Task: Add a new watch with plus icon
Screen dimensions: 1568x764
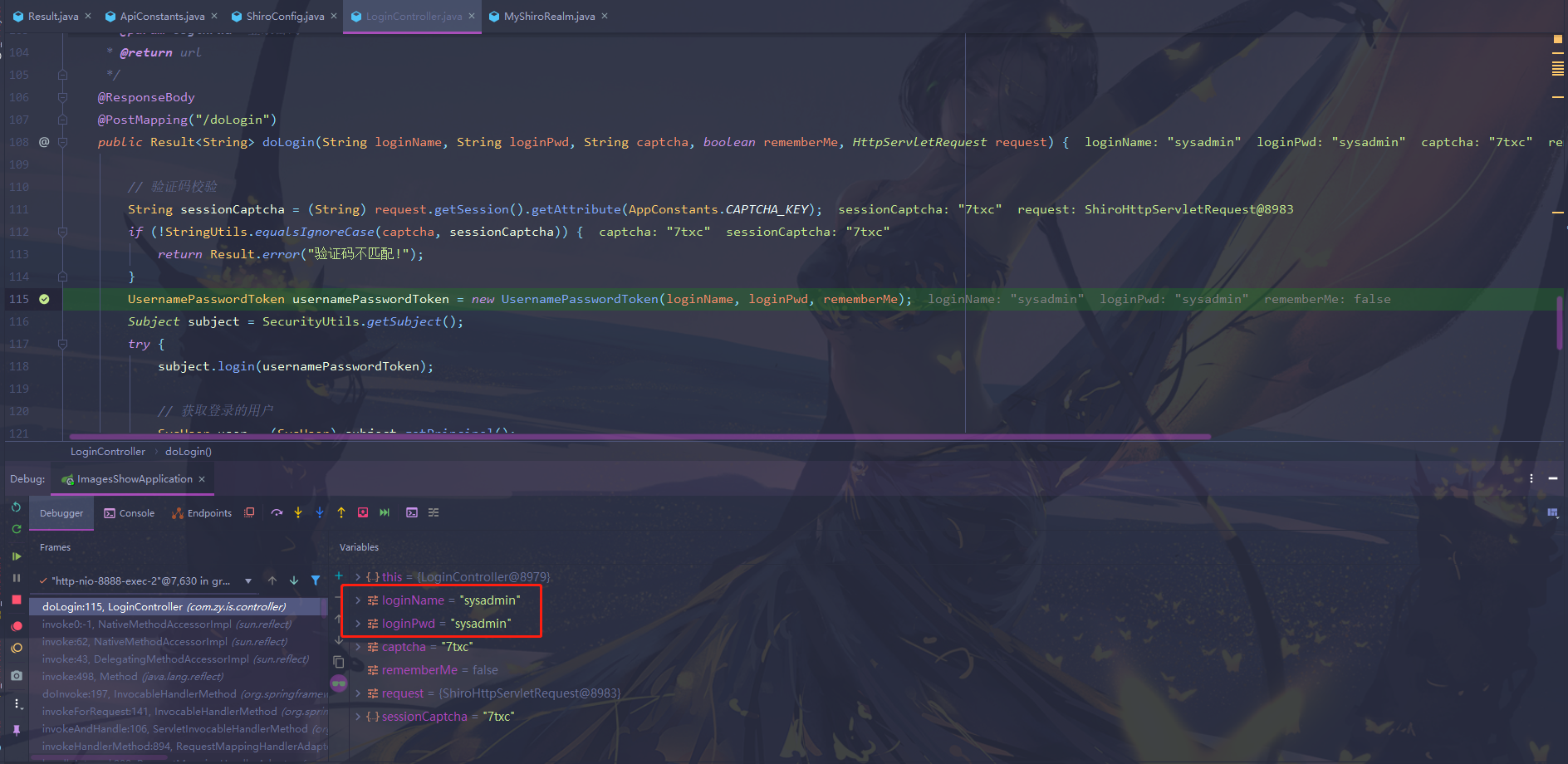Action: (339, 575)
